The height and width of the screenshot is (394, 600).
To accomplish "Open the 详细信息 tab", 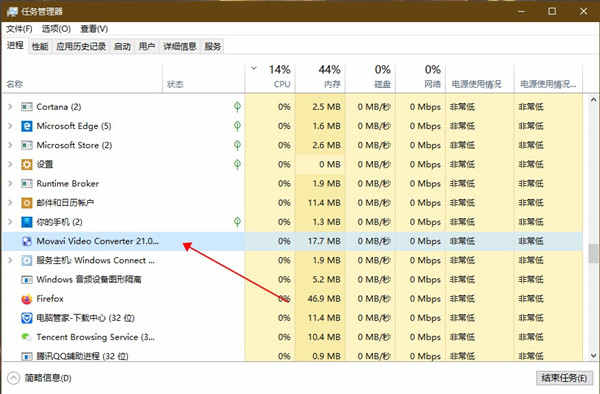I will tap(180, 47).
